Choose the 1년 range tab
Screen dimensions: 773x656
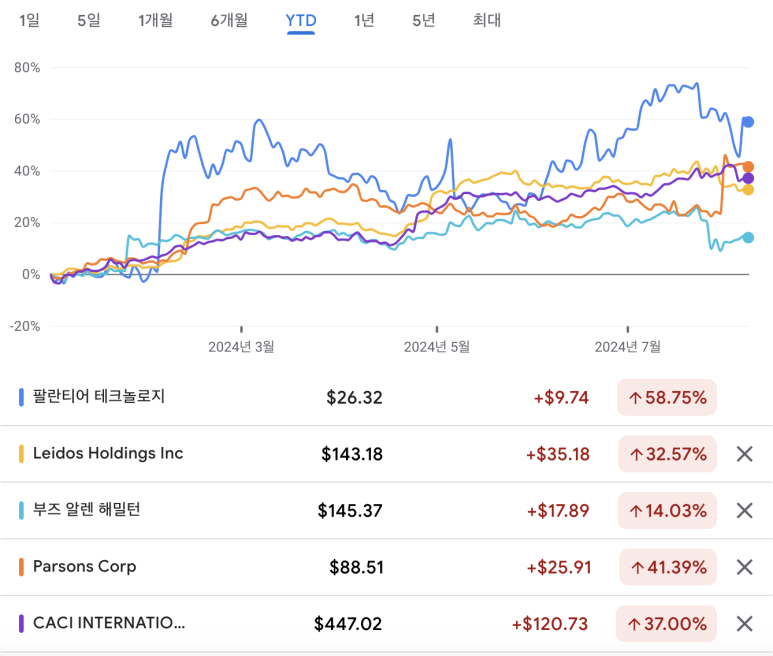tap(364, 20)
